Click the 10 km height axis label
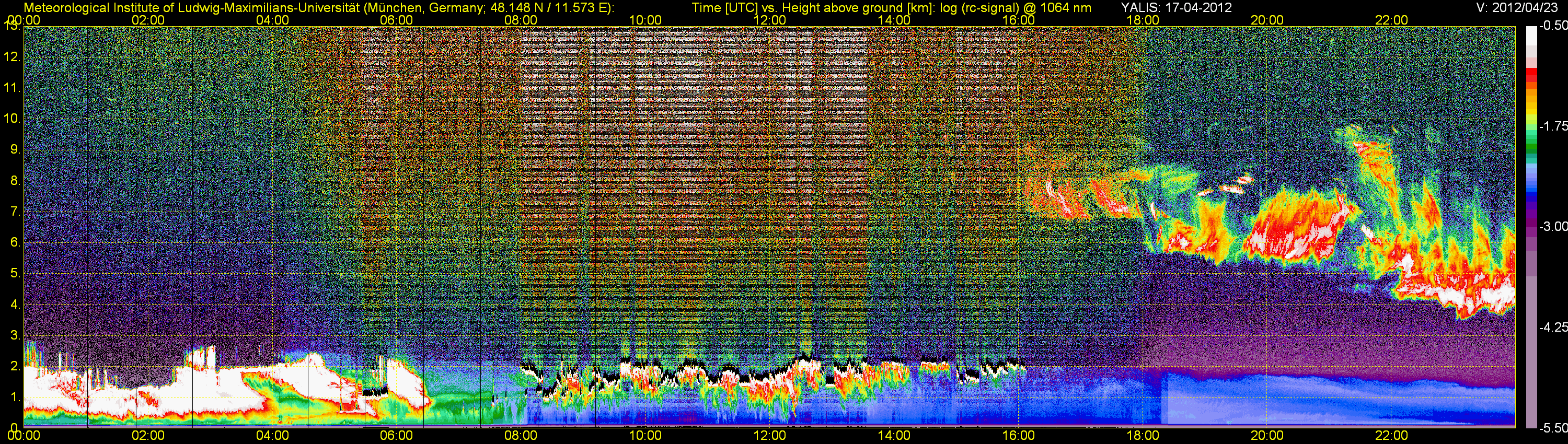The width and height of the screenshot is (1568, 444). tap(11, 118)
